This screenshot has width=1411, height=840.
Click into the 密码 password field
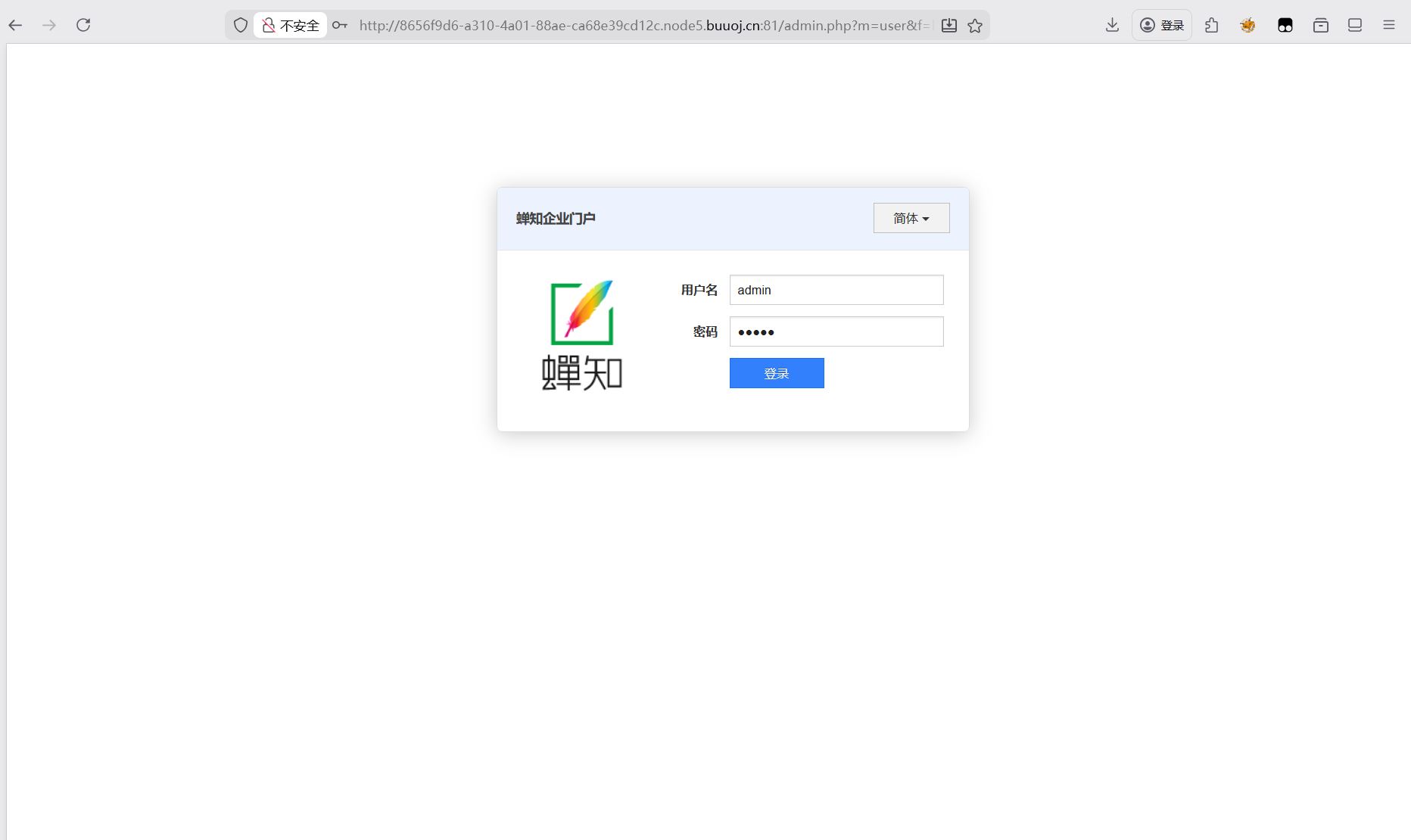836,331
